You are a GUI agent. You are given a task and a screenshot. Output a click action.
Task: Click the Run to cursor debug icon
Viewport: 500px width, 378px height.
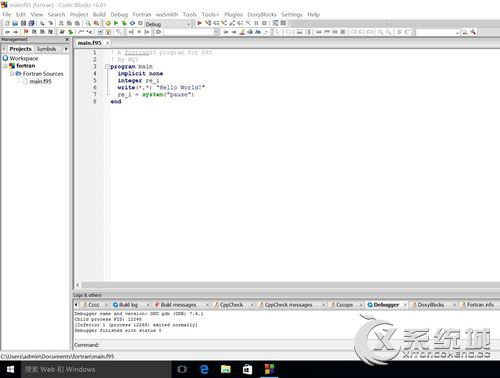coord(208,23)
